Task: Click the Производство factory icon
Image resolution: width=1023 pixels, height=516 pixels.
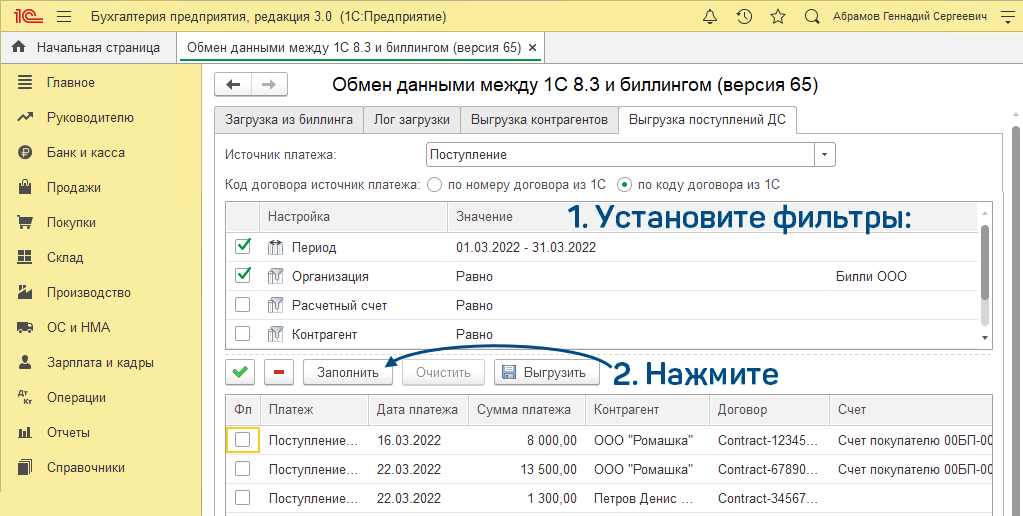Action: coord(25,292)
